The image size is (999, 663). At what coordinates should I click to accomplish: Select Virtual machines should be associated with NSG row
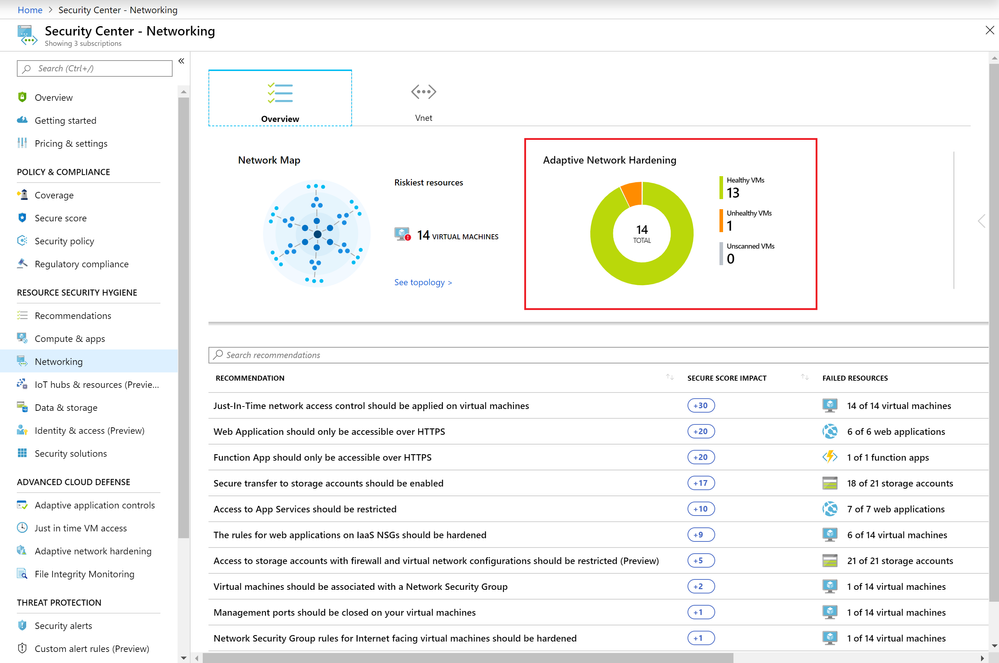599,587
